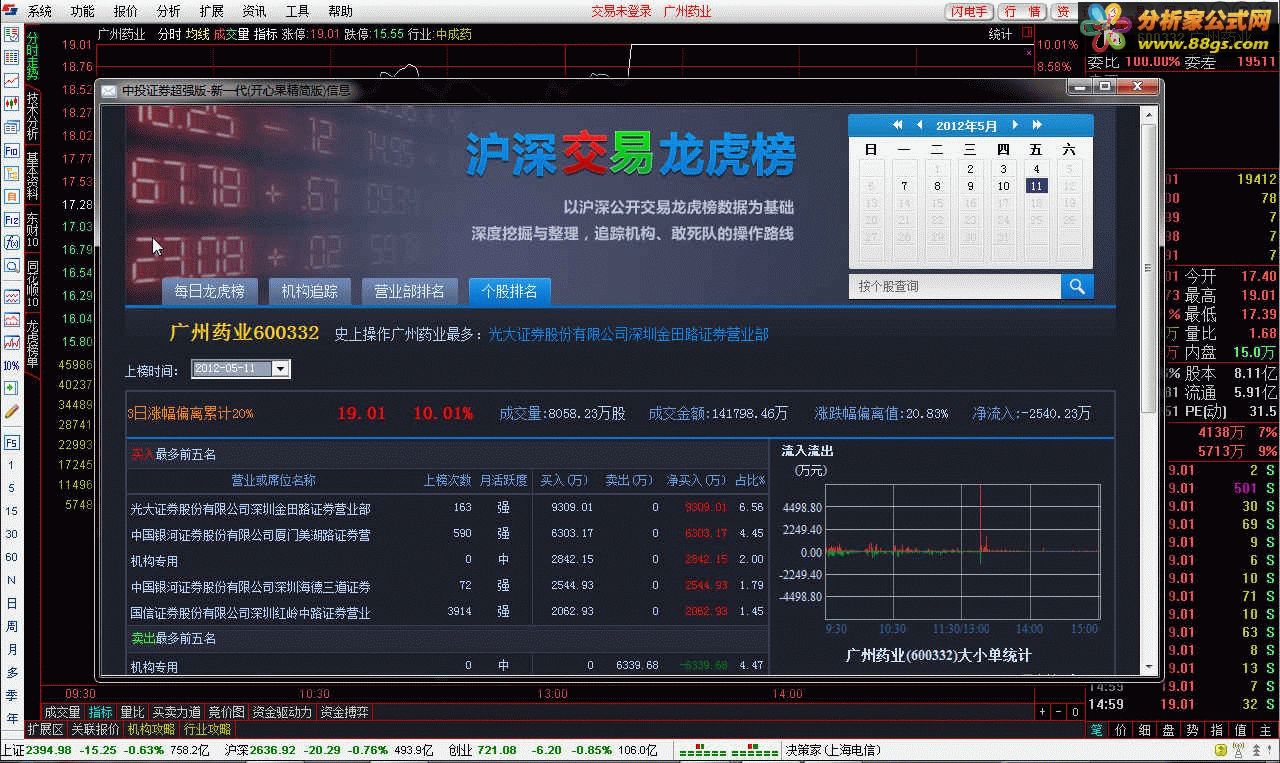Go to previous month in calendar

click(x=920, y=125)
